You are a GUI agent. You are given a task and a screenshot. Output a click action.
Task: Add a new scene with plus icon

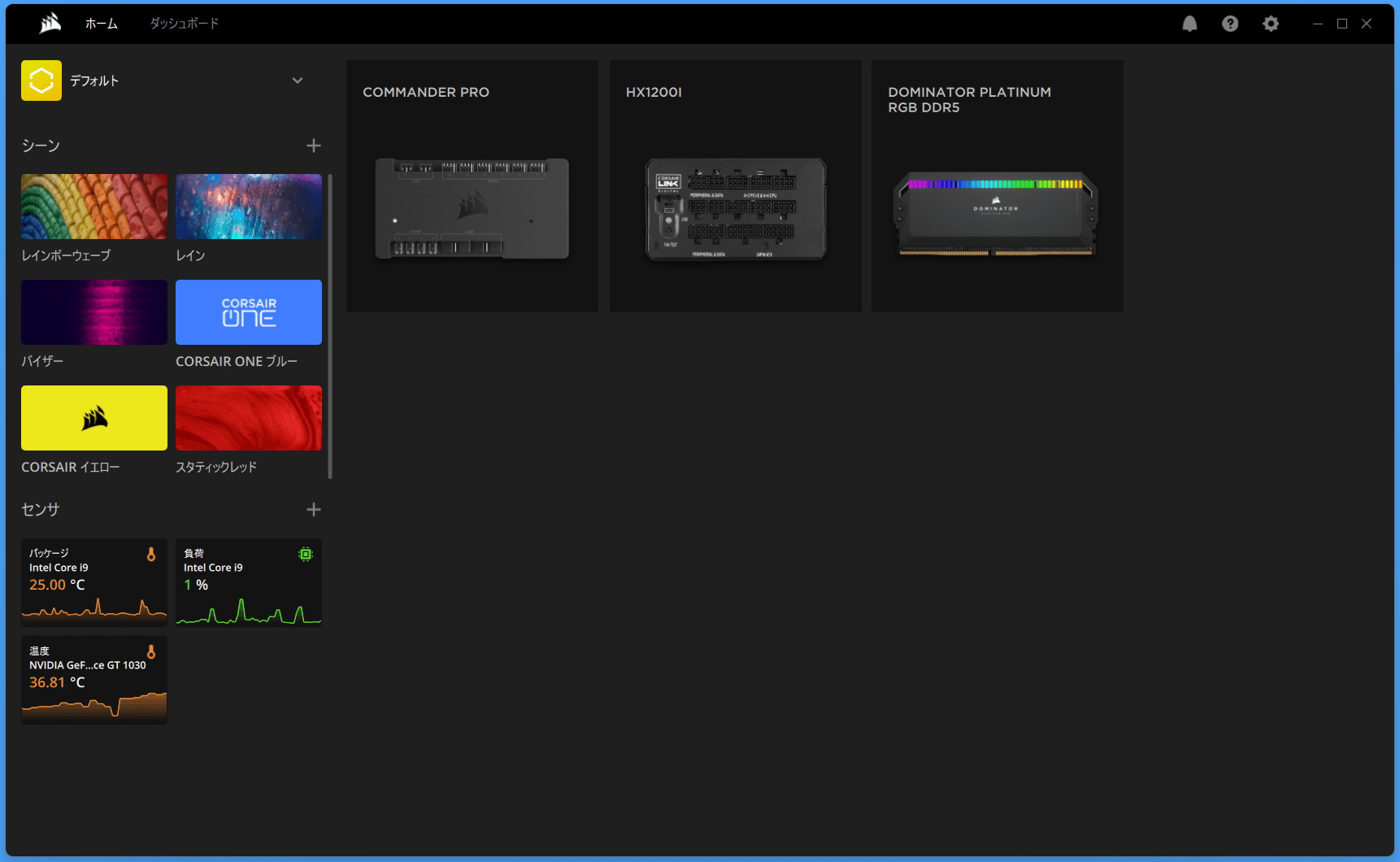(x=314, y=146)
